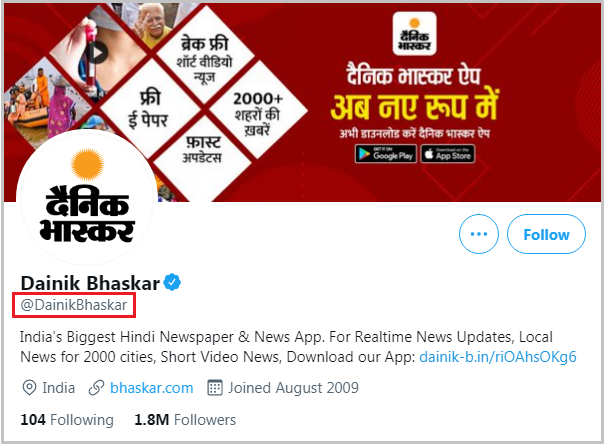Click Joined August 2009 text

point(293,388)
